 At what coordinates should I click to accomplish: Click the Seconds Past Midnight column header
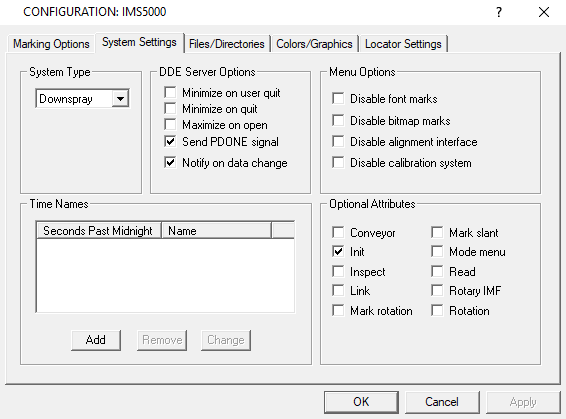[99, 231]
